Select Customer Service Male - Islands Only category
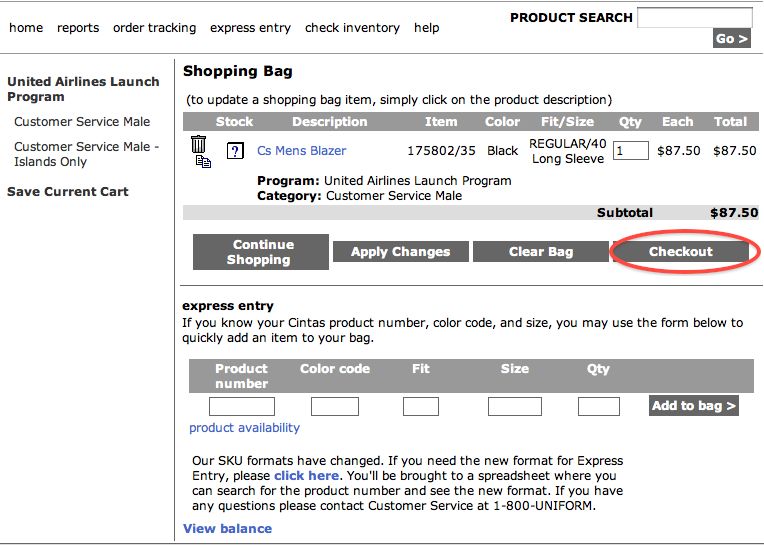This screenshot has height=545, width=764. tap(86, 154)
